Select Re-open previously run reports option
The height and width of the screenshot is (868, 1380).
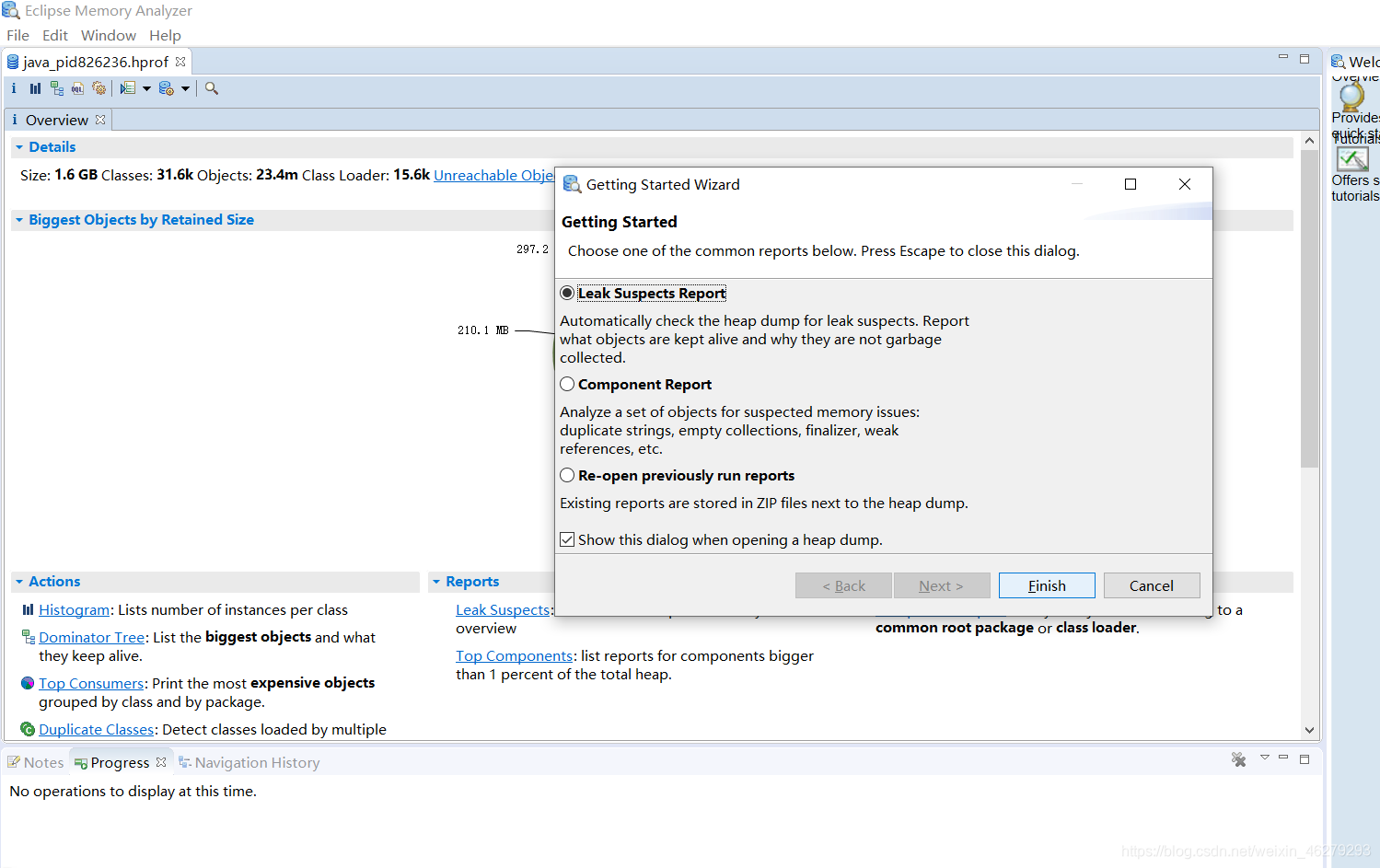pyautogui.click(x=567, y=475)
